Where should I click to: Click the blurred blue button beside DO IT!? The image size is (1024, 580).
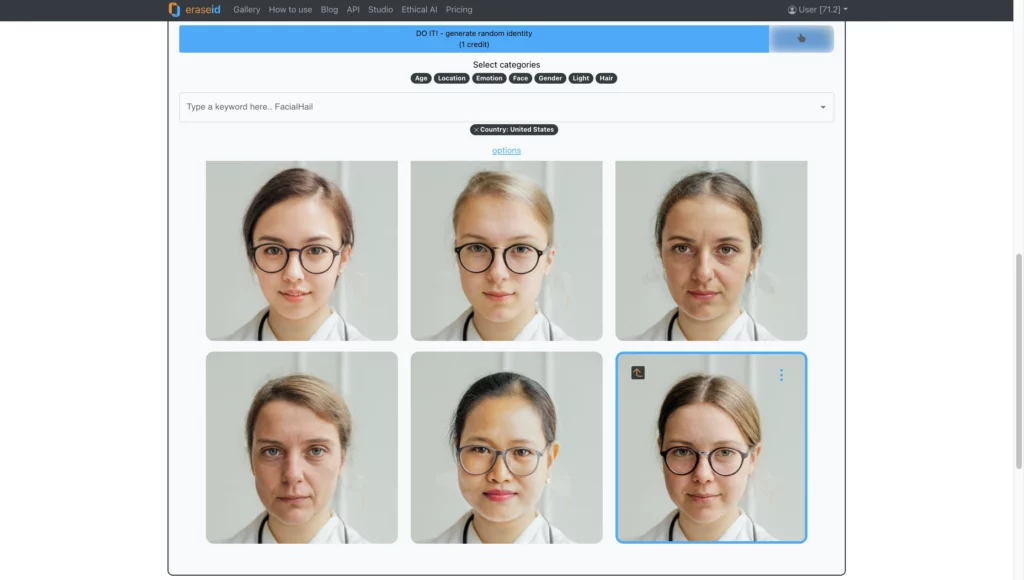coord(801,39)
